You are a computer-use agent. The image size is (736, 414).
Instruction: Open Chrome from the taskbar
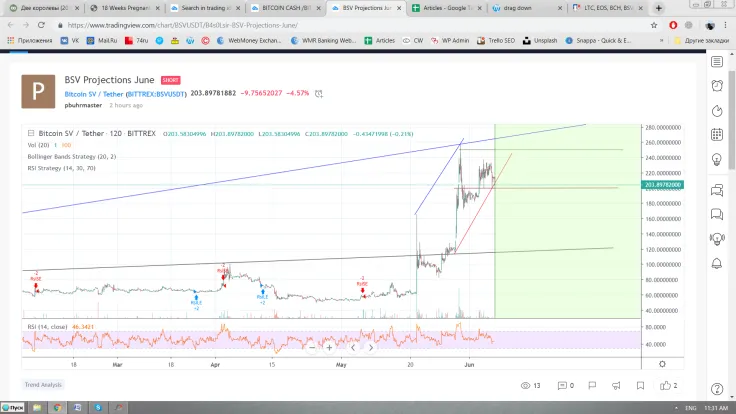tap(57, 407)
